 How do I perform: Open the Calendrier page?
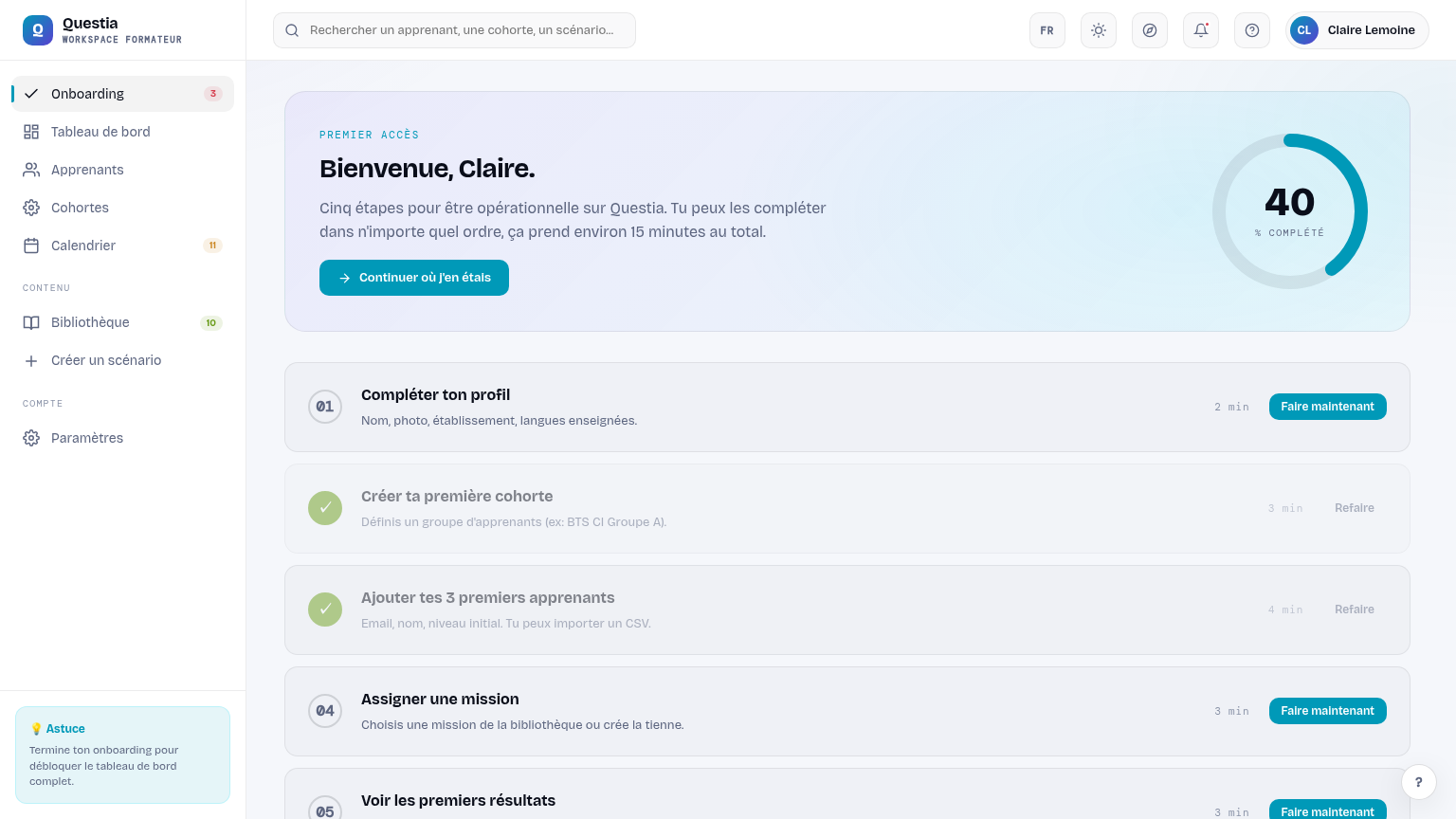pos(122,246)
